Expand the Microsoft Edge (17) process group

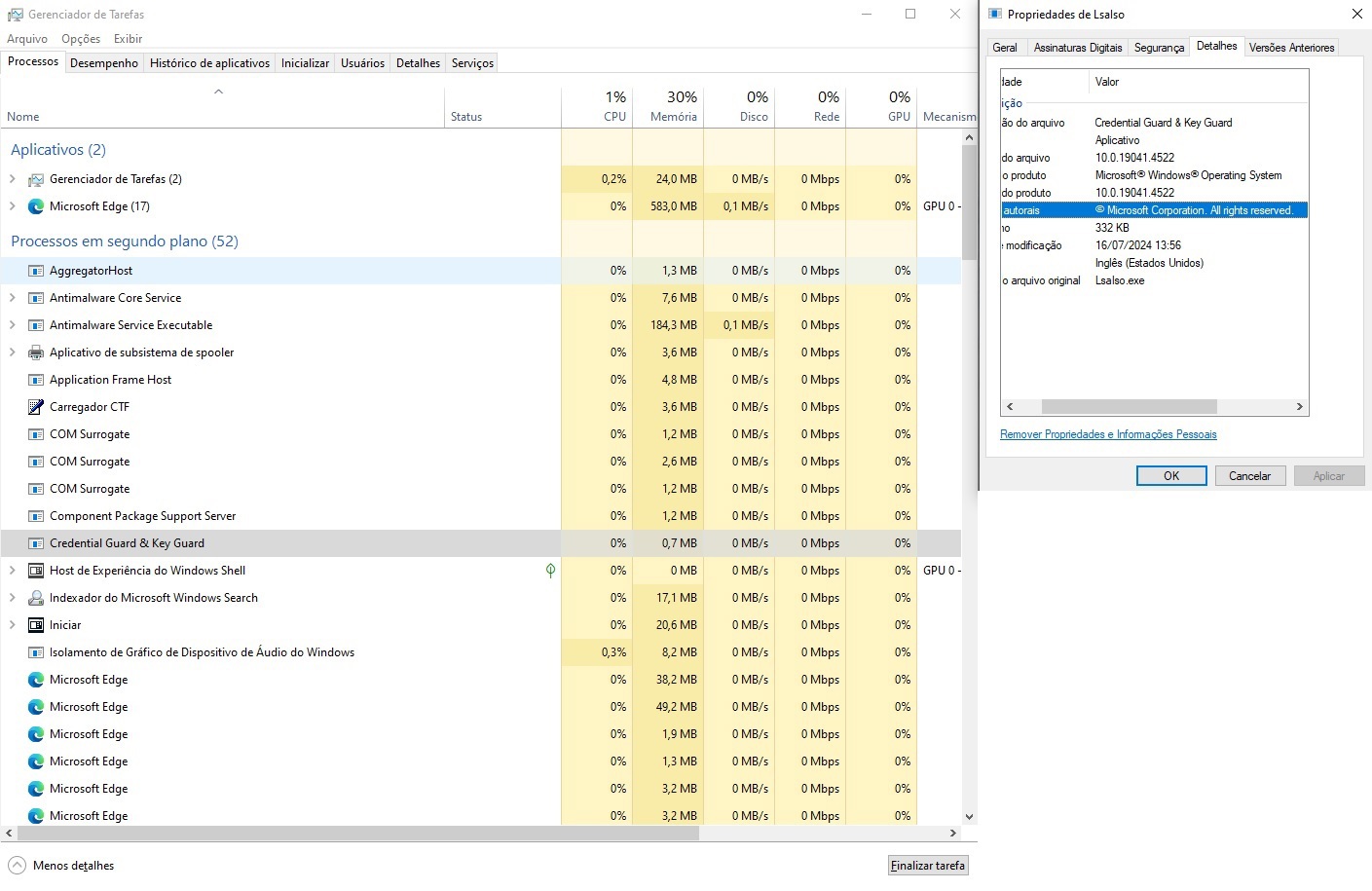pos(12,206)
